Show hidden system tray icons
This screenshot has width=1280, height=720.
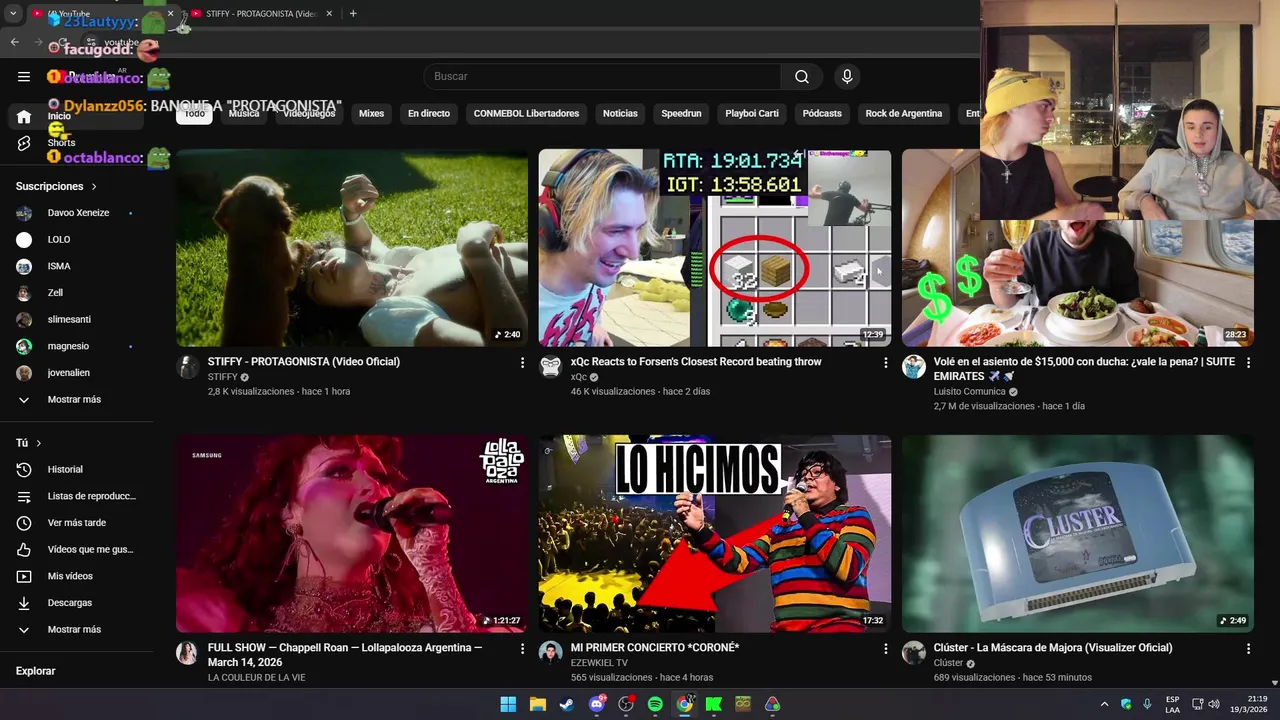click(x=1104, y=704)
